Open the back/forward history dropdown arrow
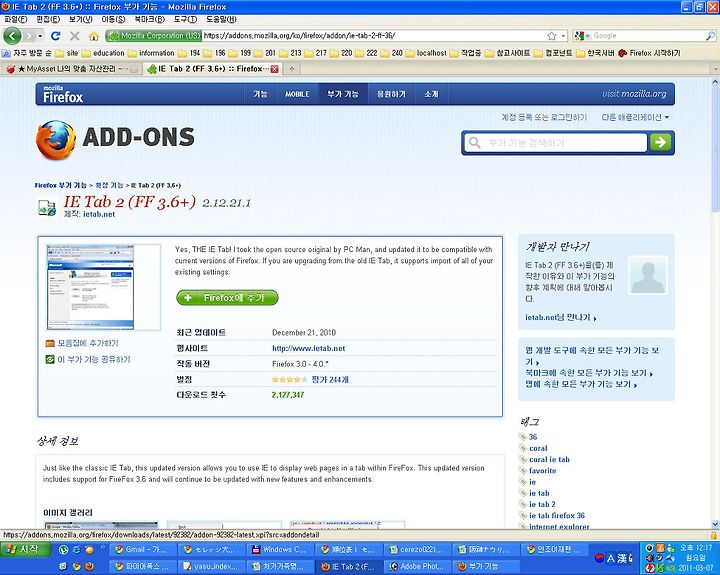Screen dimensions: 720x575 tap(40, 36)
